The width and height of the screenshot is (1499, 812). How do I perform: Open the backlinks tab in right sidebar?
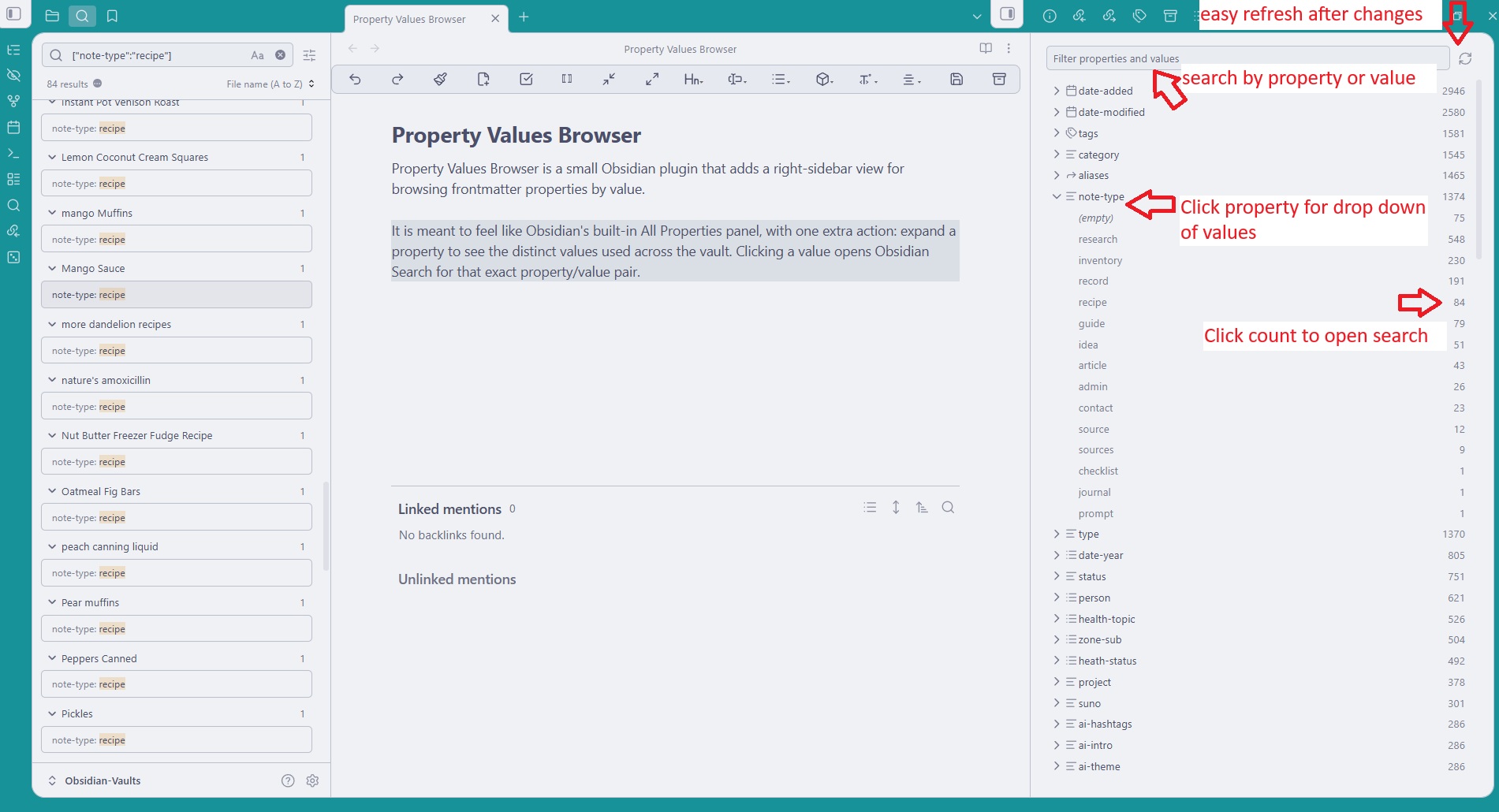point(1080,16)
